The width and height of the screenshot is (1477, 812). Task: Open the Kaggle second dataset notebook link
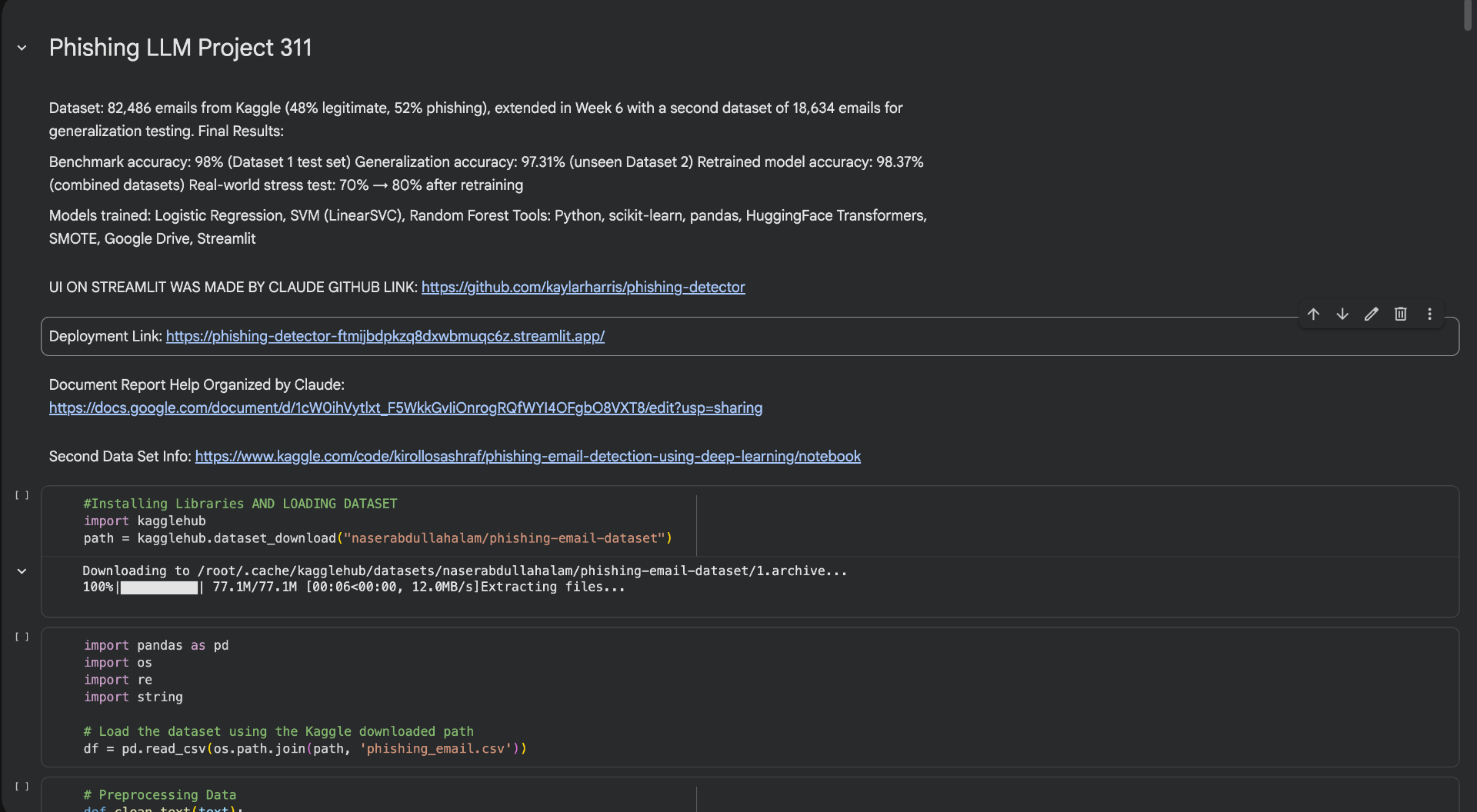pos(528,456)
